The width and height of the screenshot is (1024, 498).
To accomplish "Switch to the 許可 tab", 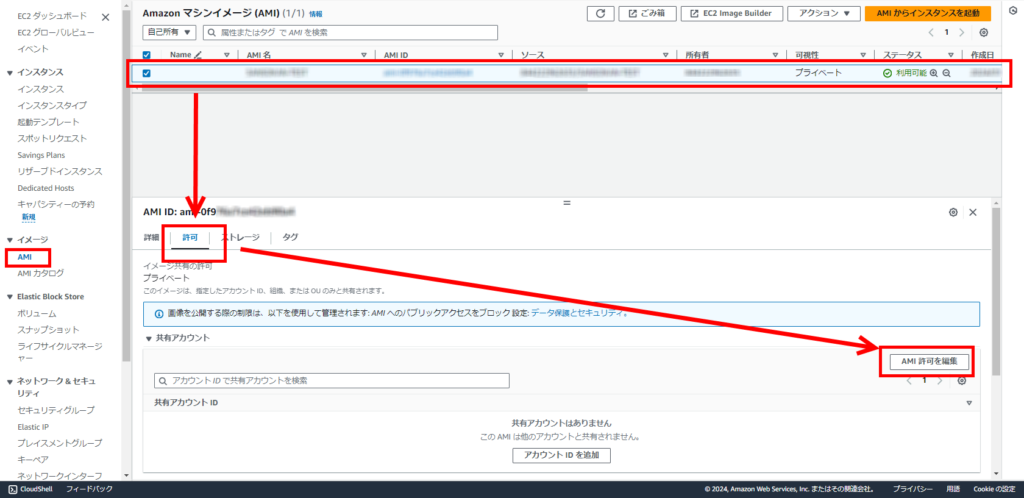I will coord(190,238).
